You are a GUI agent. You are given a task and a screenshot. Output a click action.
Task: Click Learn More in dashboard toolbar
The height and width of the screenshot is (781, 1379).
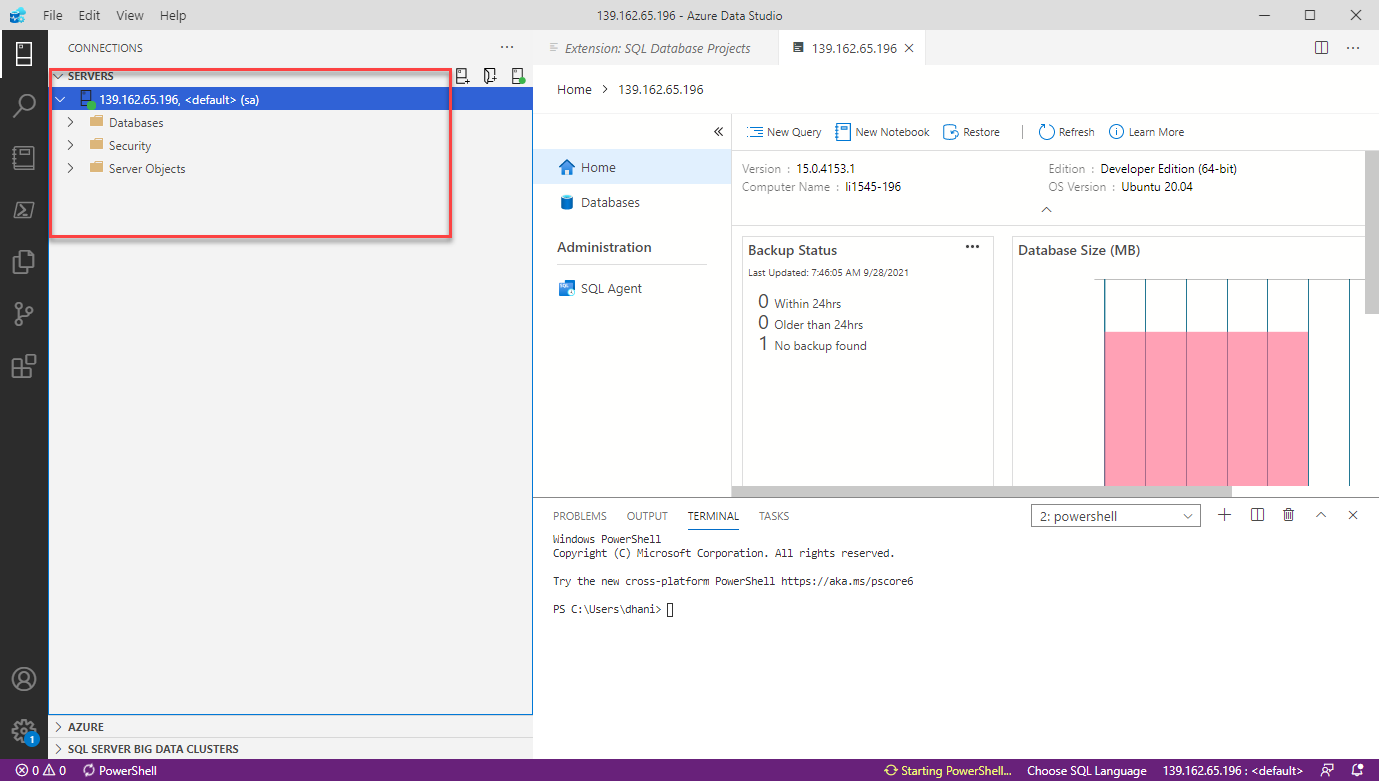tap(1146, 132)
